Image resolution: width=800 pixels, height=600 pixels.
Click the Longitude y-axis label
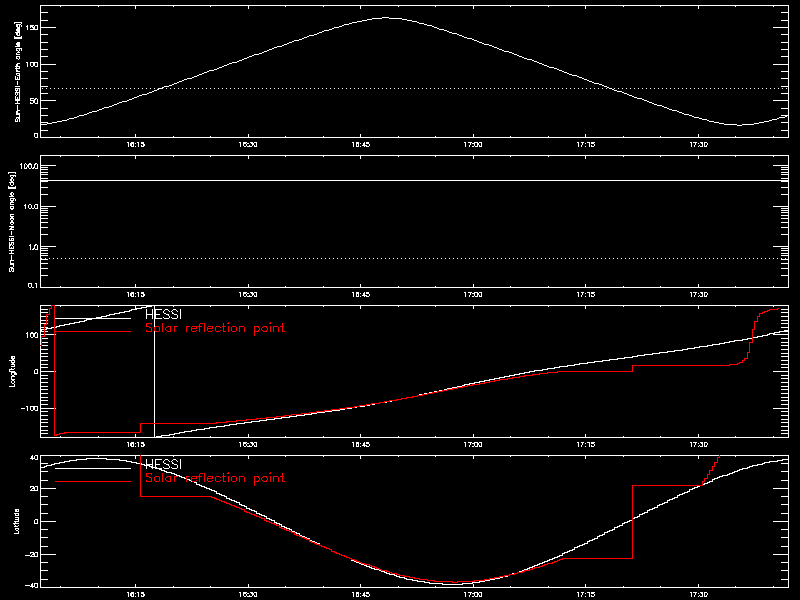[12, 371]
